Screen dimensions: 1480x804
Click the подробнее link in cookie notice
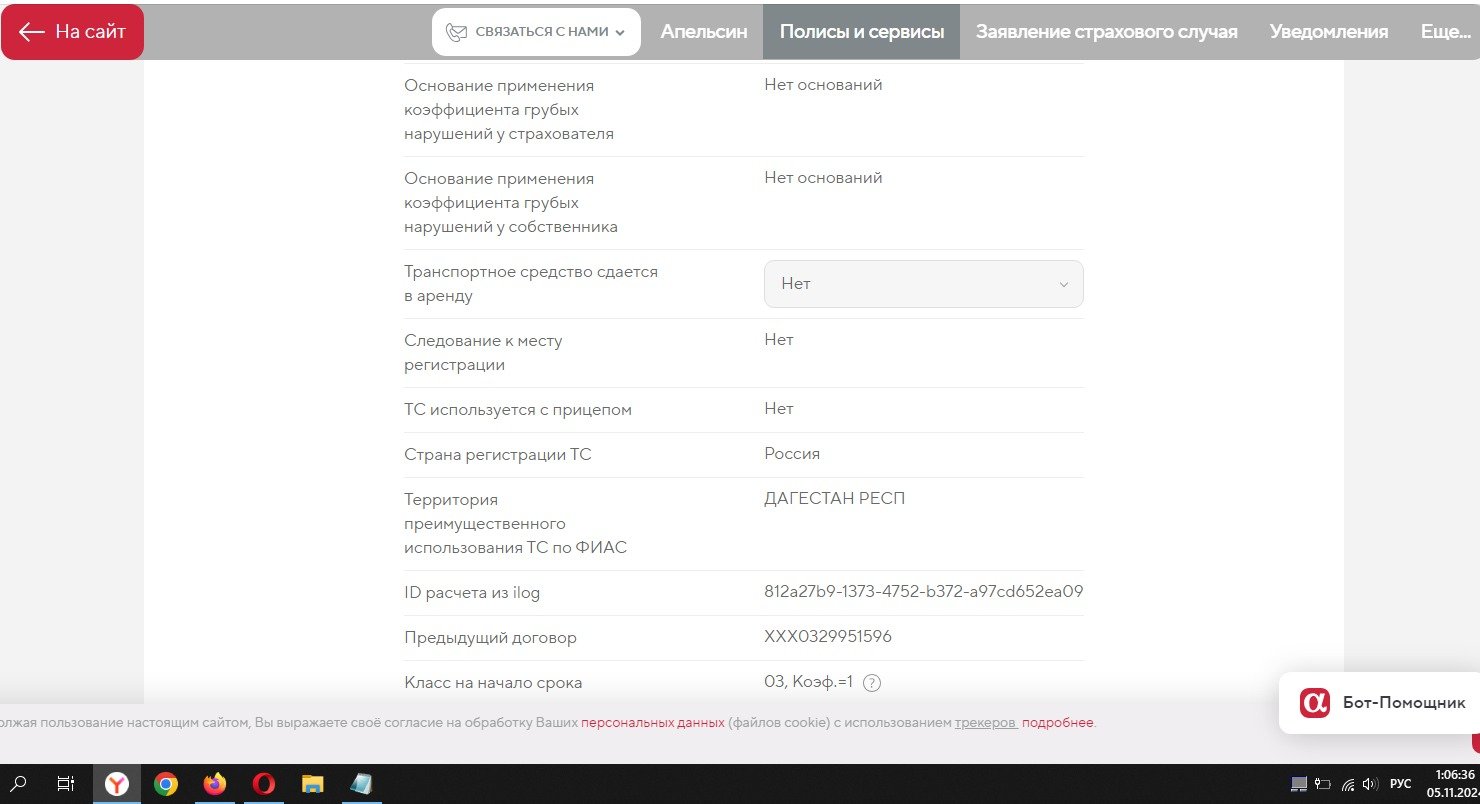tap(1057, 722)
